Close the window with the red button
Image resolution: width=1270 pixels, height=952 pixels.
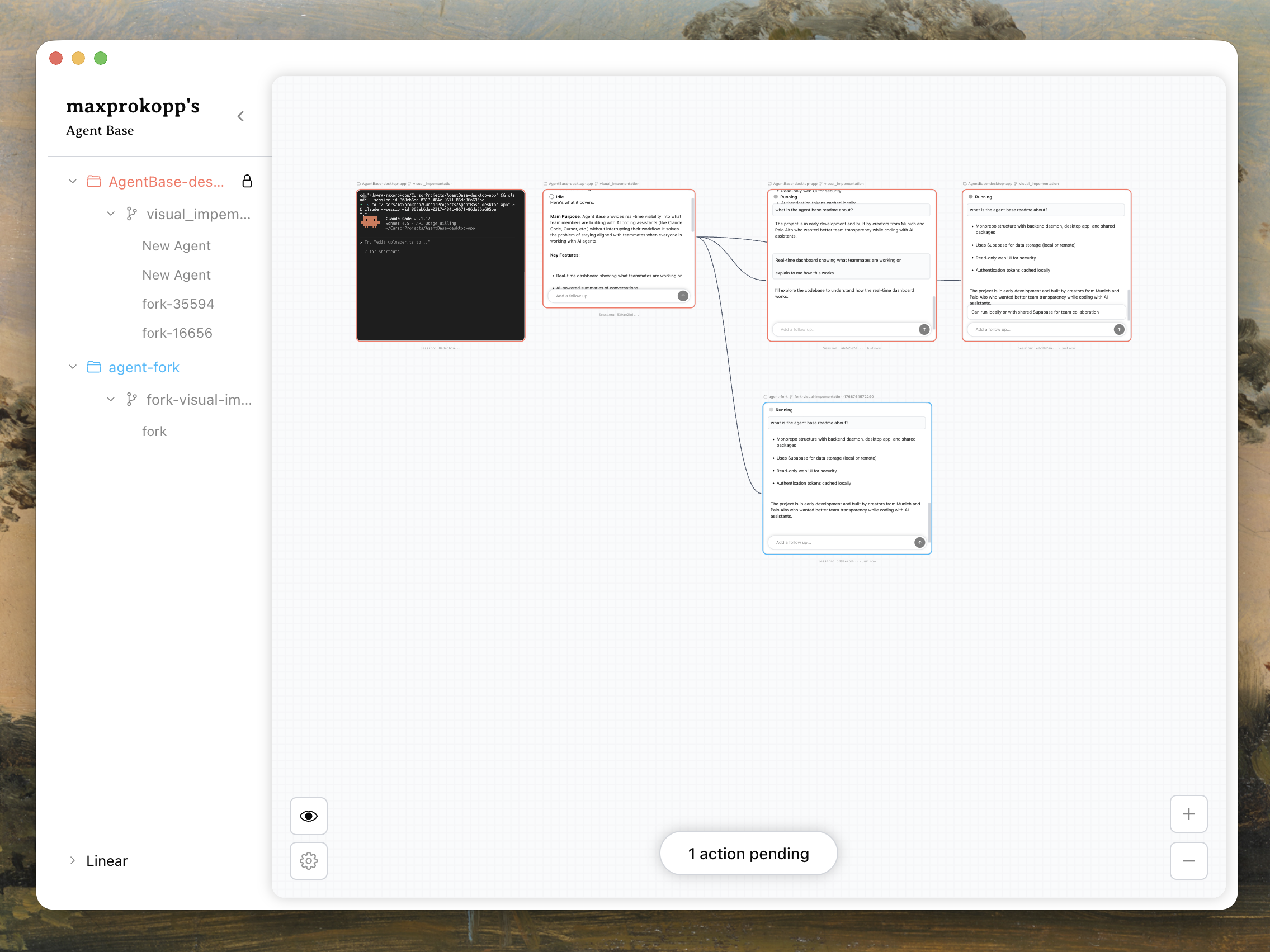56,58
